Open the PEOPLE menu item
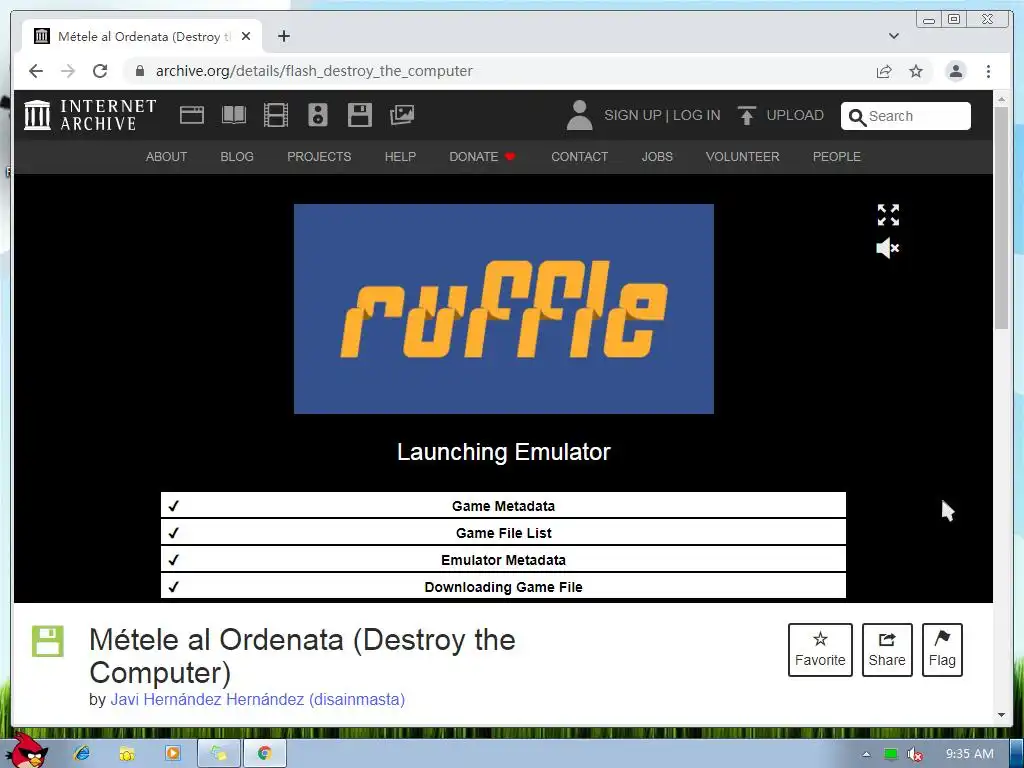Screen dimensions: 1024x768 pos(837,157)
